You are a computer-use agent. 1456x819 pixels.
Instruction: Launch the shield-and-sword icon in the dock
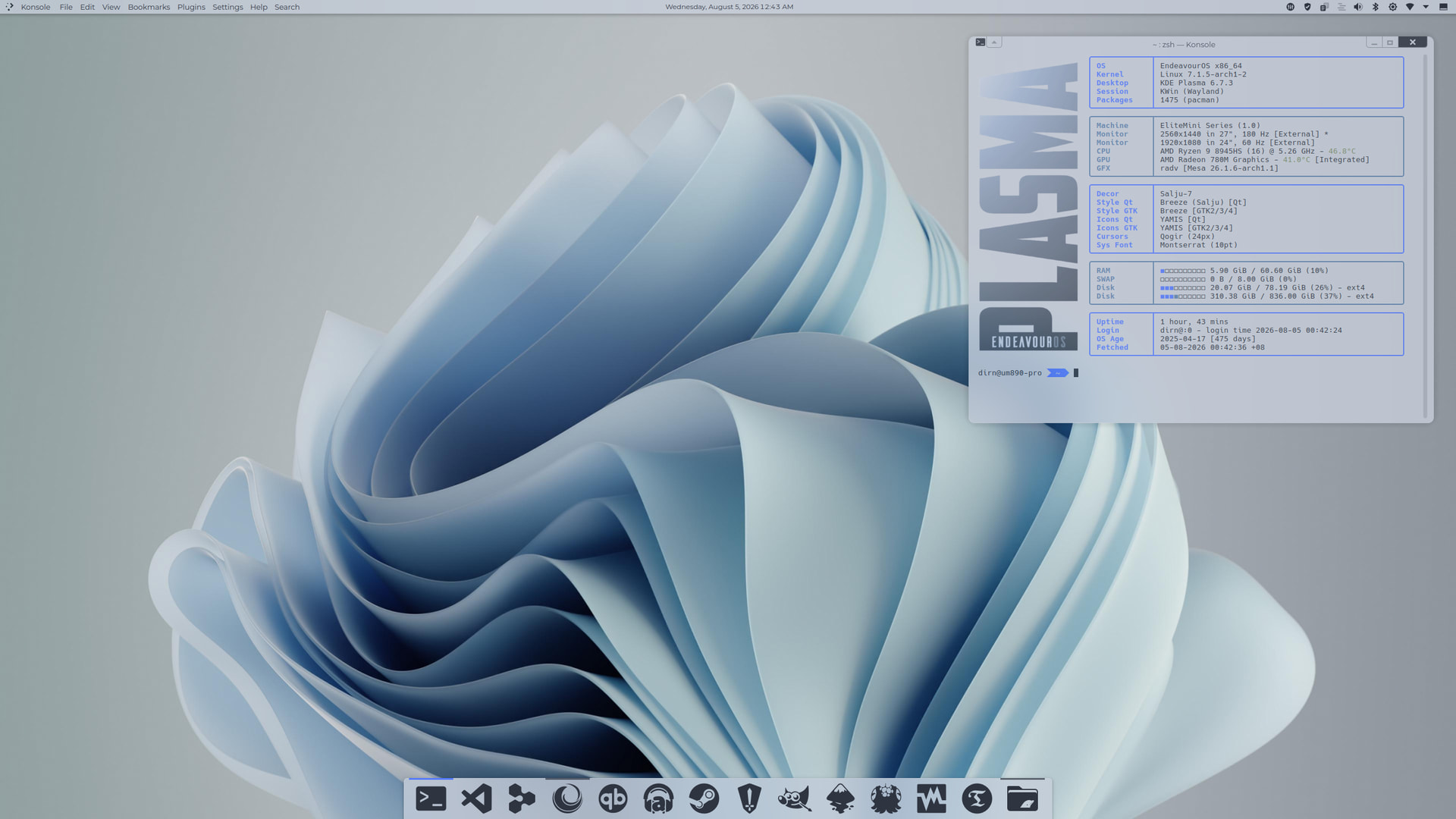pyautogui.click(x=749, y=799)
